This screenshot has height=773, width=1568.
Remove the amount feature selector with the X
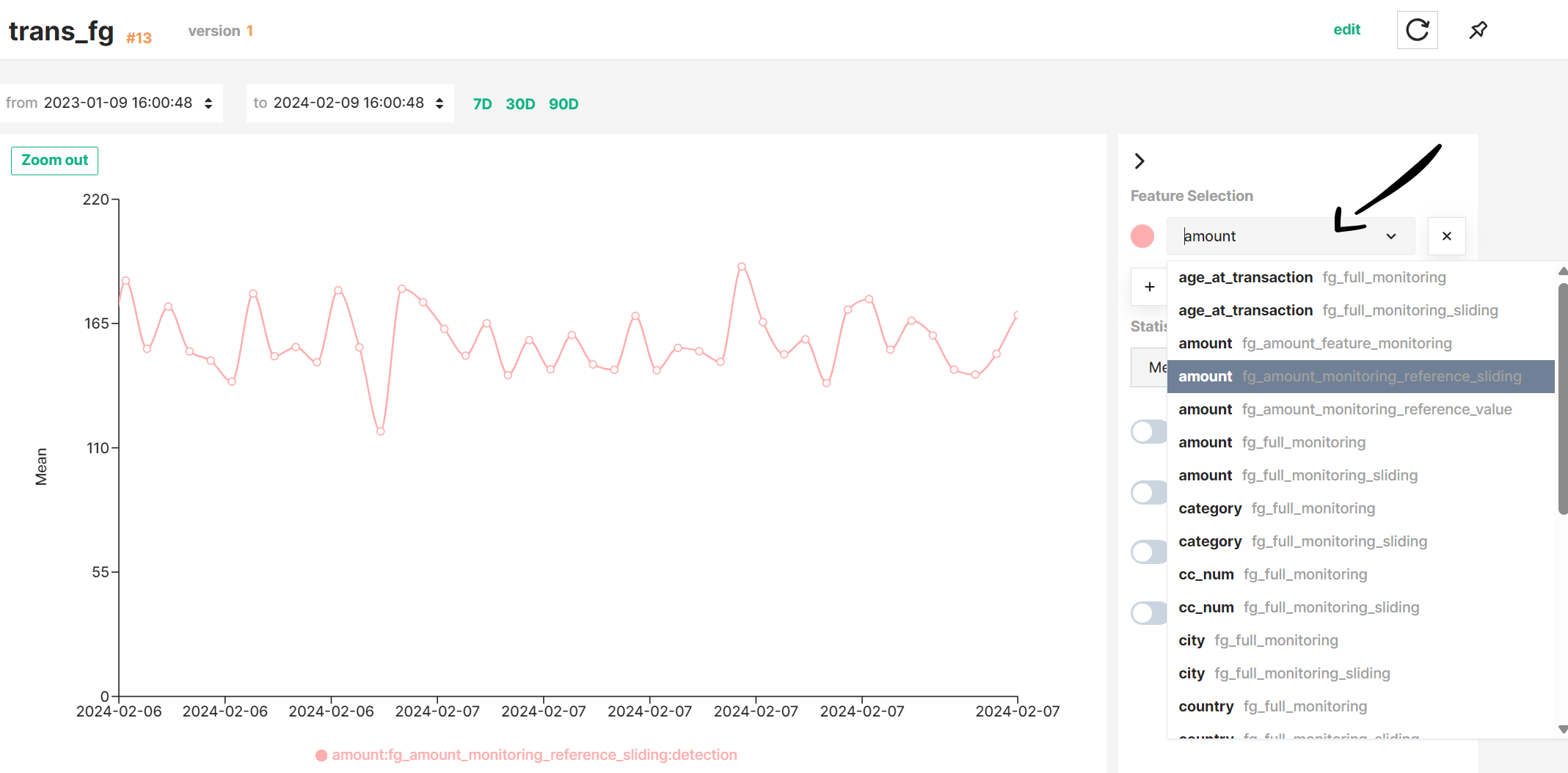[1446, 235]
